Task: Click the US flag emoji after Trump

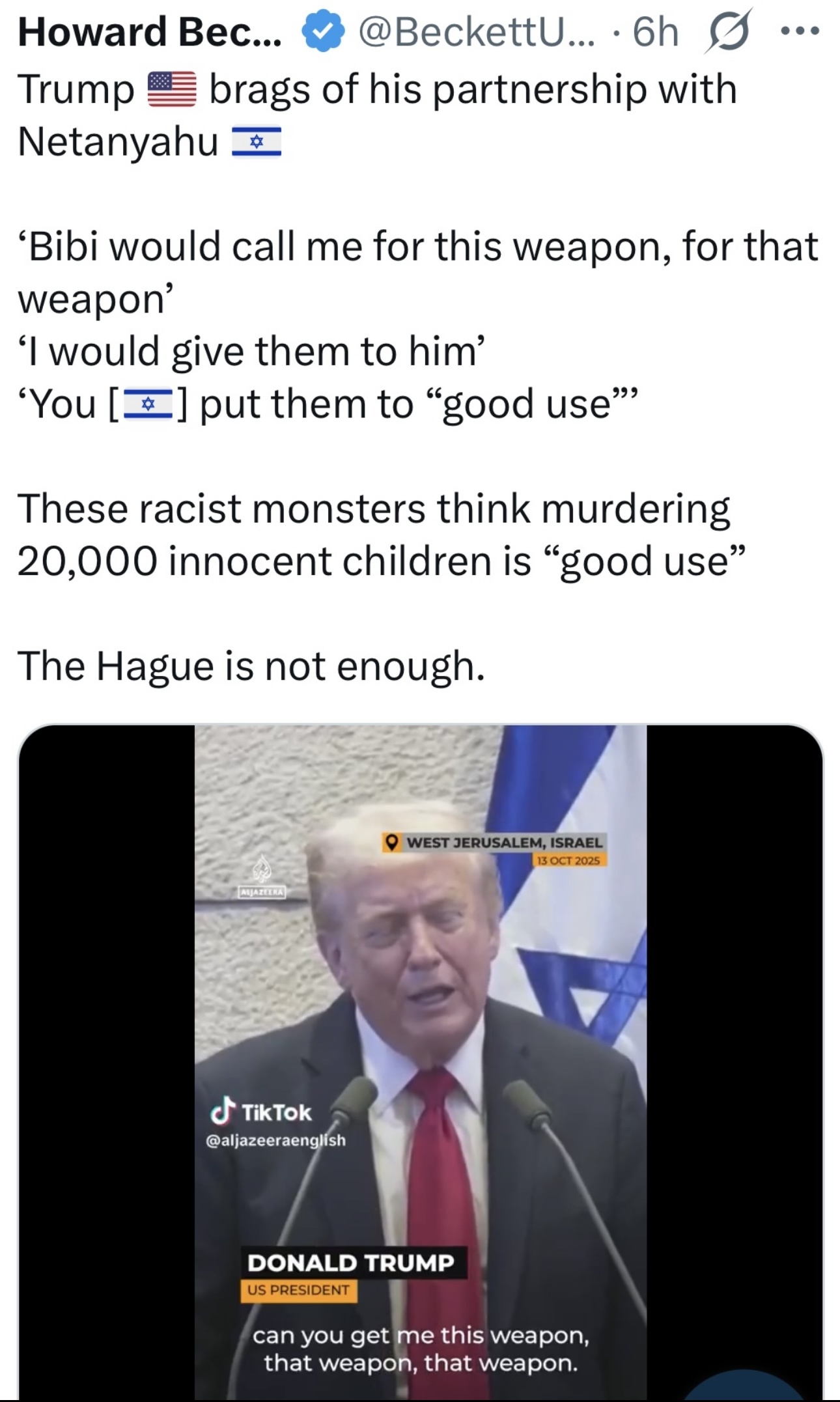Action: pyautogui.click(x=172, y=89)
